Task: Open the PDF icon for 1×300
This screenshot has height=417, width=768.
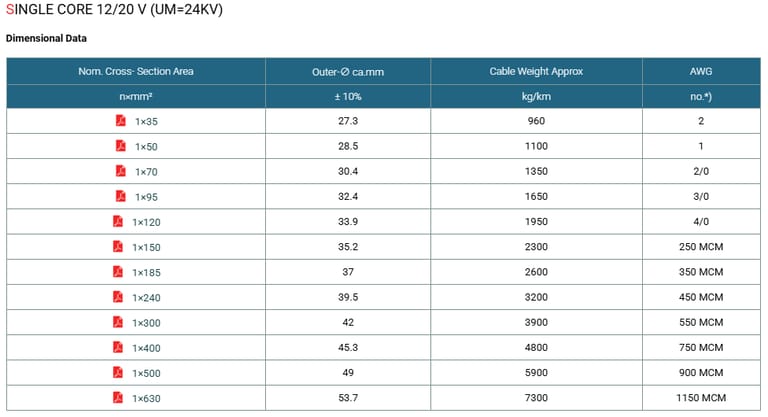Action: coord(118,322)
